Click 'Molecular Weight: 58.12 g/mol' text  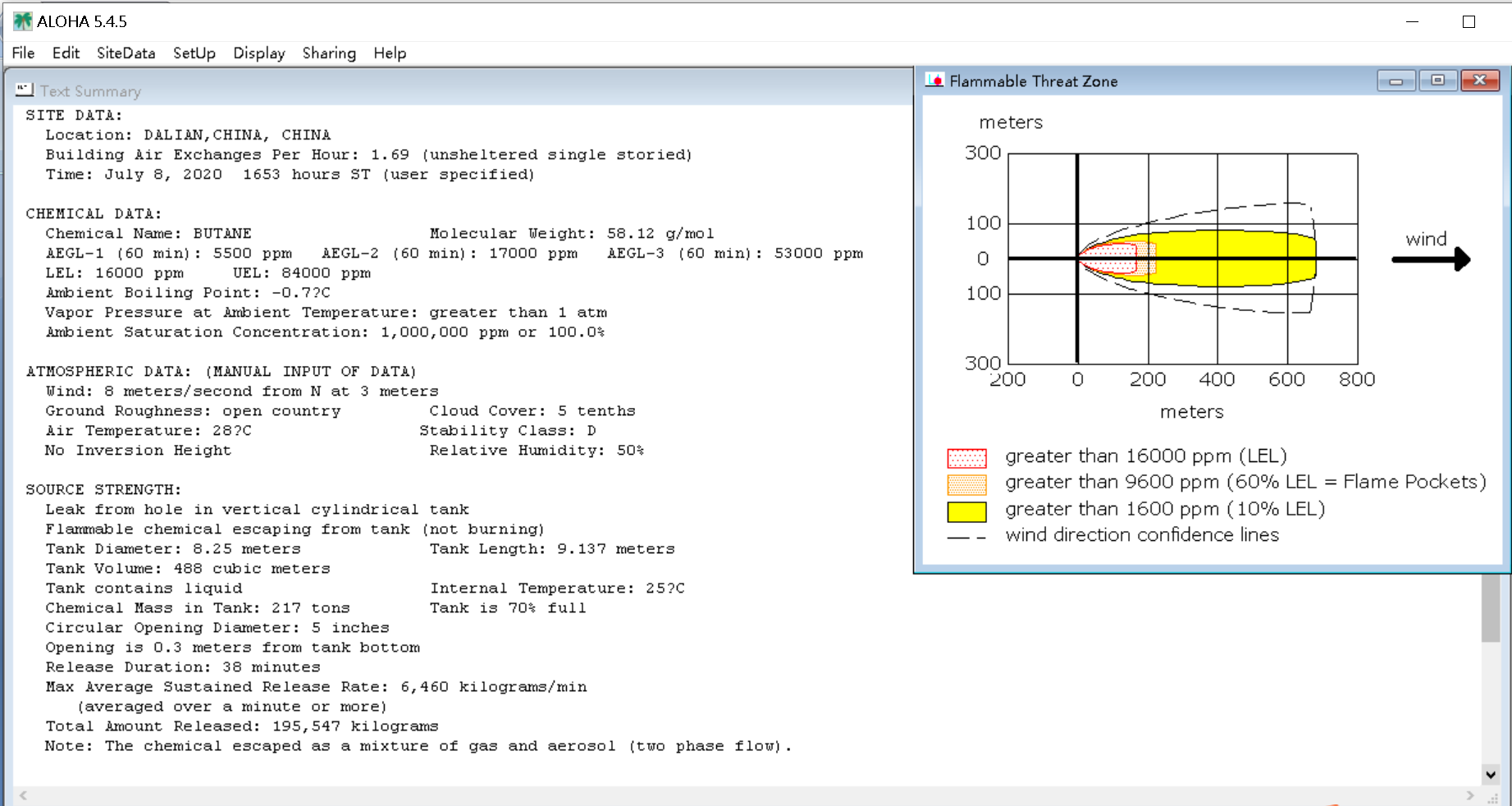click(572, 234)
